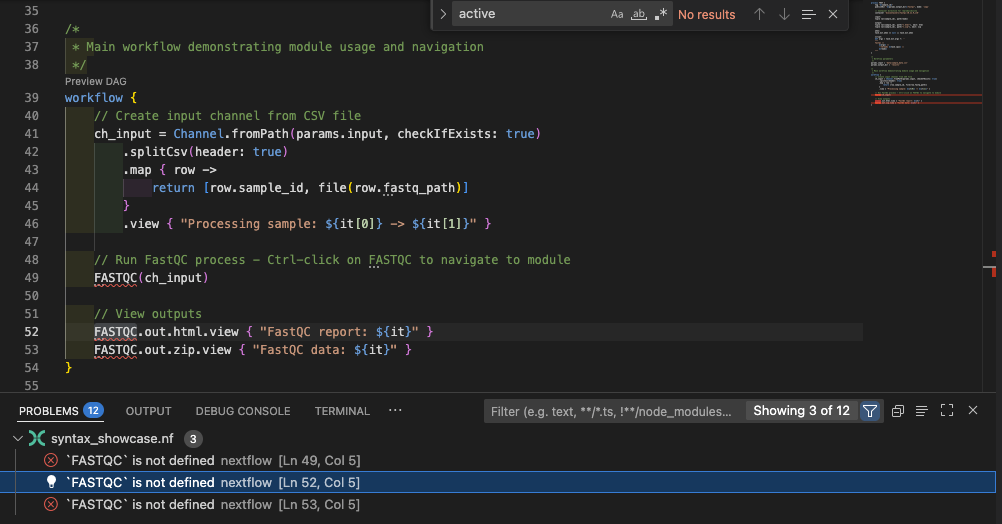This screenshot has height=524, width=1002.
Task: Click Find in Selection icon
Action: pos(808,14)
